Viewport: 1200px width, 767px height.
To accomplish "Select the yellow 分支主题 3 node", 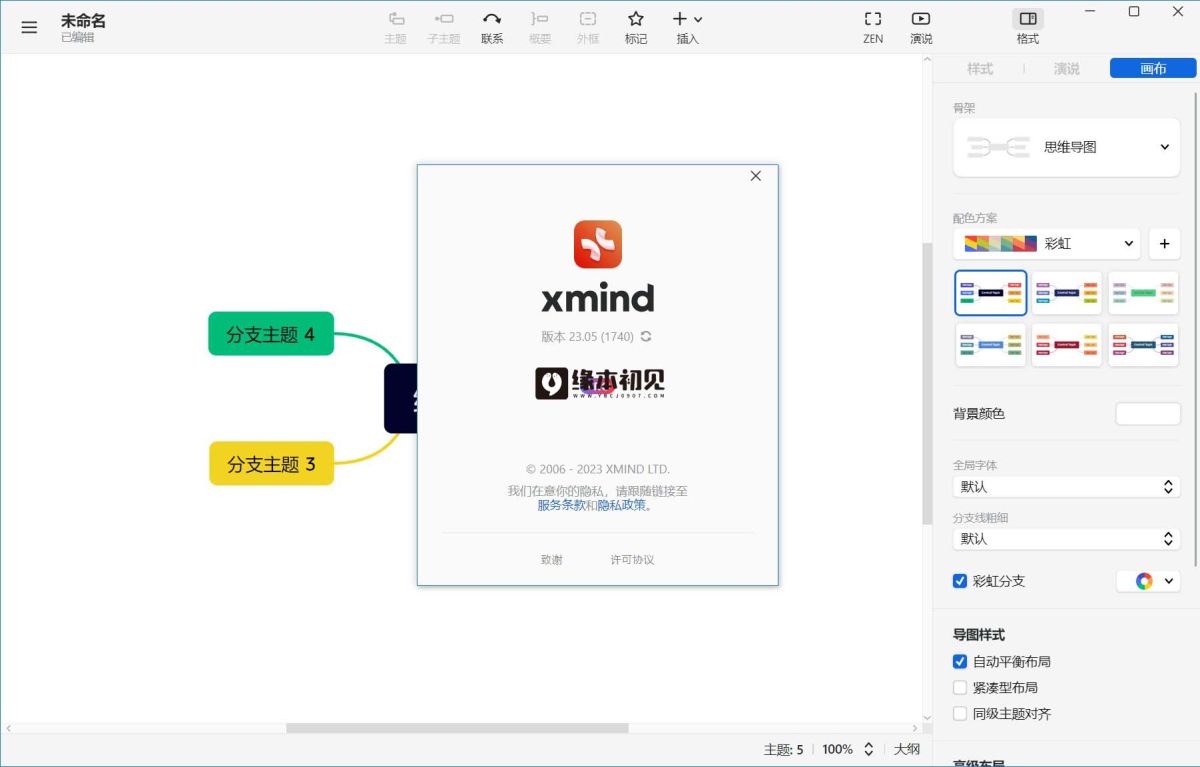I will 271,464.
